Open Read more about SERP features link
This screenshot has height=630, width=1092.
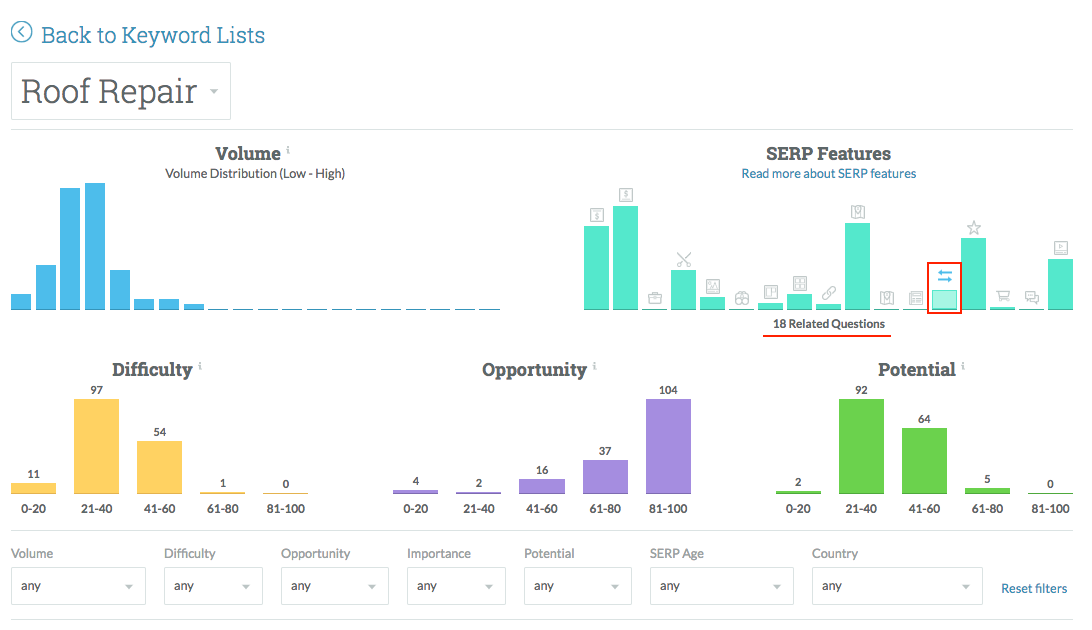point(828,173)
